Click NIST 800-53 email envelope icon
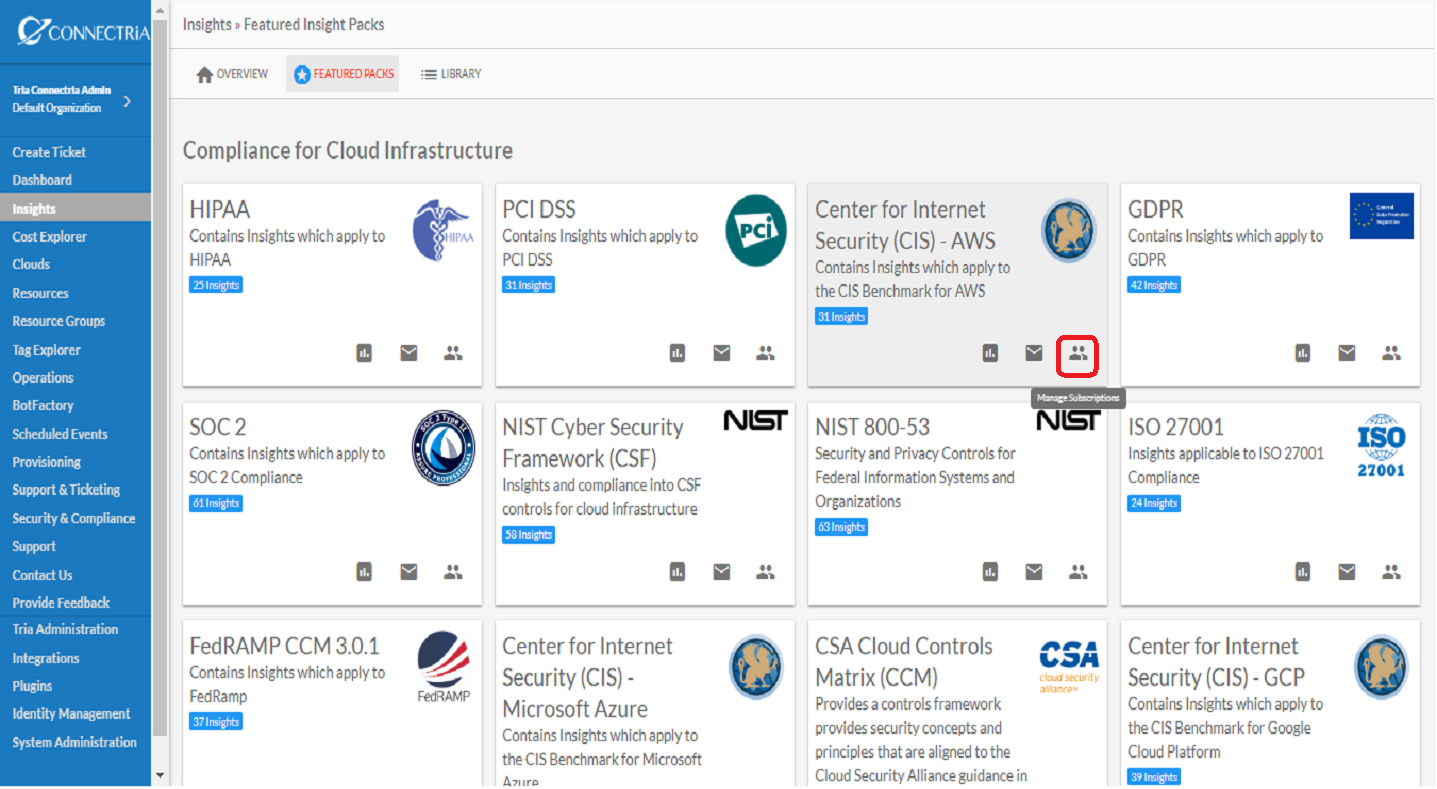The height and width of the screenshot is (789, 1437). (x=1034, y=571)
